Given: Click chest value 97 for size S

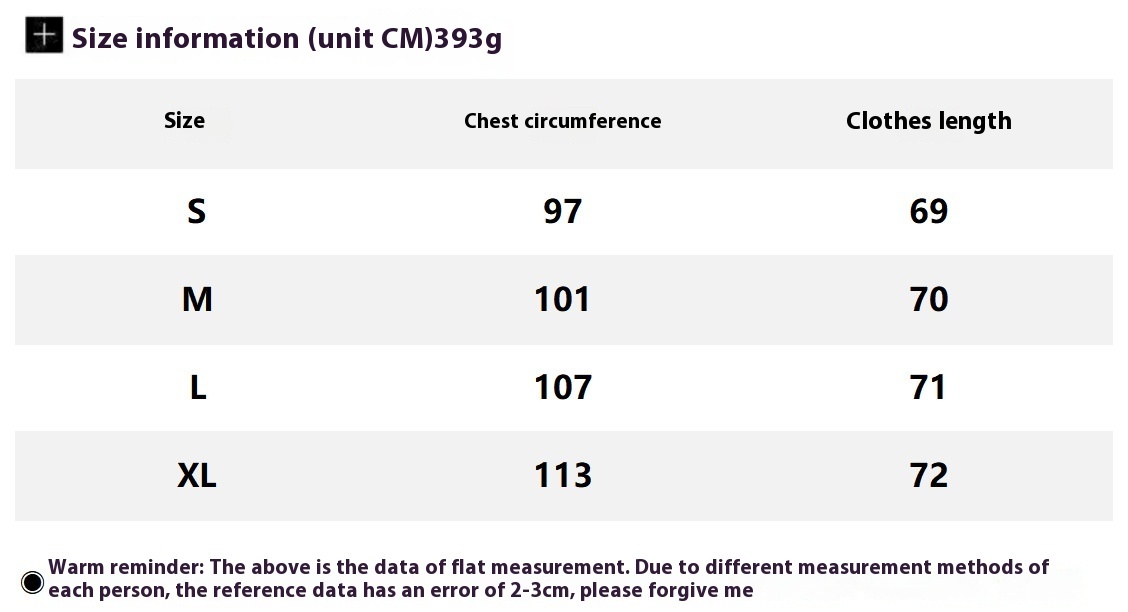Looking at the screenshot, I should point(562,211).
